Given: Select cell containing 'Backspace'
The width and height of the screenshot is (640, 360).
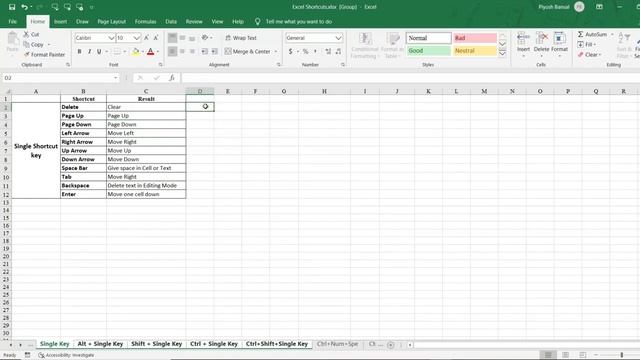Looking at the screenshot, I should coord(83,185).
